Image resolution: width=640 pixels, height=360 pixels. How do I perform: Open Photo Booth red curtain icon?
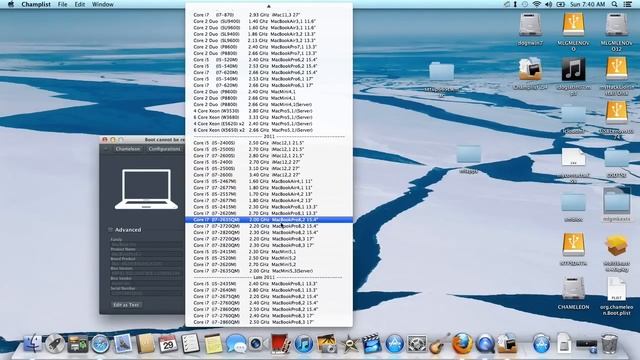coord(280,344)
